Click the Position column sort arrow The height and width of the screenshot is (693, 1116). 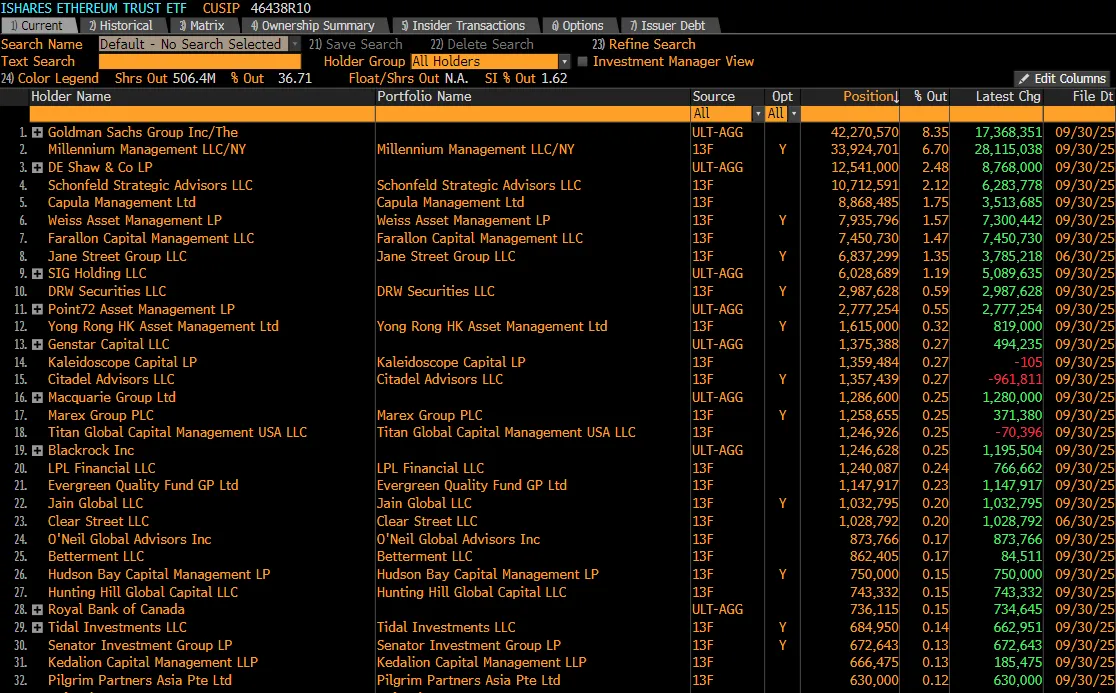click(x=896, y=97)
